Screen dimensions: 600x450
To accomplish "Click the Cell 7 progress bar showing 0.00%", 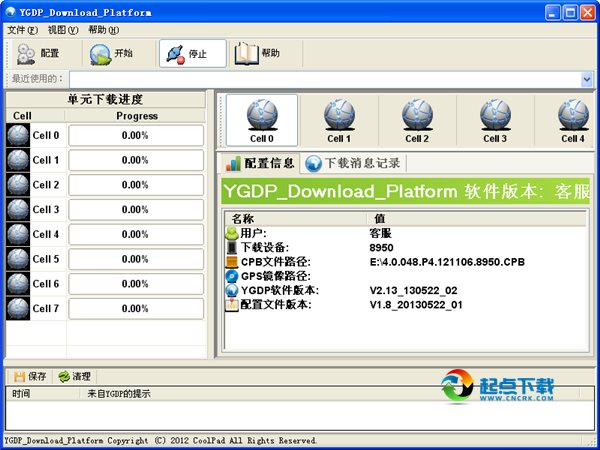I will [x=136, y=308].
